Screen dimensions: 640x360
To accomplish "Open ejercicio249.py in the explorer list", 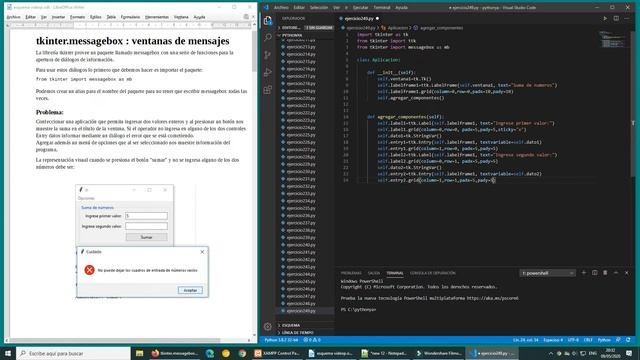I will [x=300, y=311].
